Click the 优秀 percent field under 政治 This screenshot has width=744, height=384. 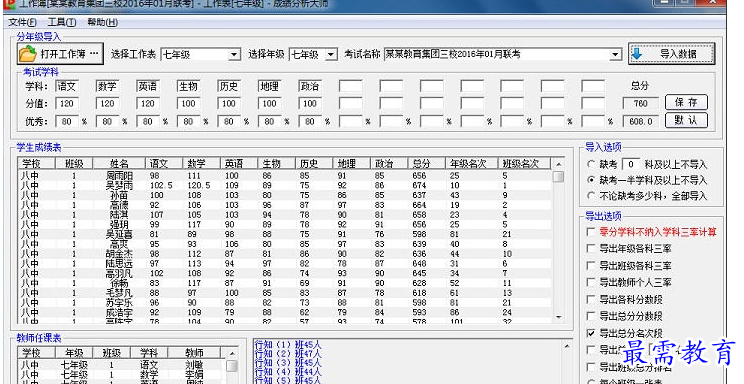(310, 122)
